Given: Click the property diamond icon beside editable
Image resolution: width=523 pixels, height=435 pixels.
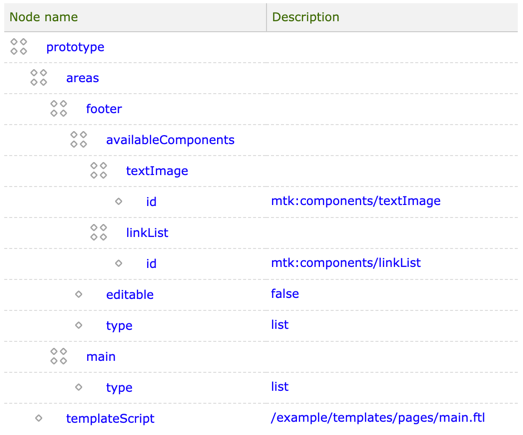Looking at the screenshot, I should click(79, 294).
